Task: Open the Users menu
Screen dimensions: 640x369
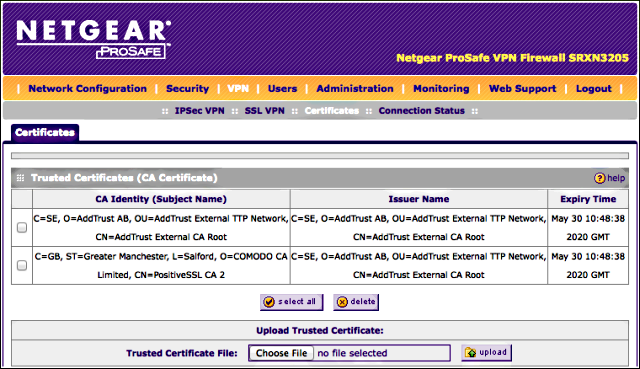Action: [282, 89]
